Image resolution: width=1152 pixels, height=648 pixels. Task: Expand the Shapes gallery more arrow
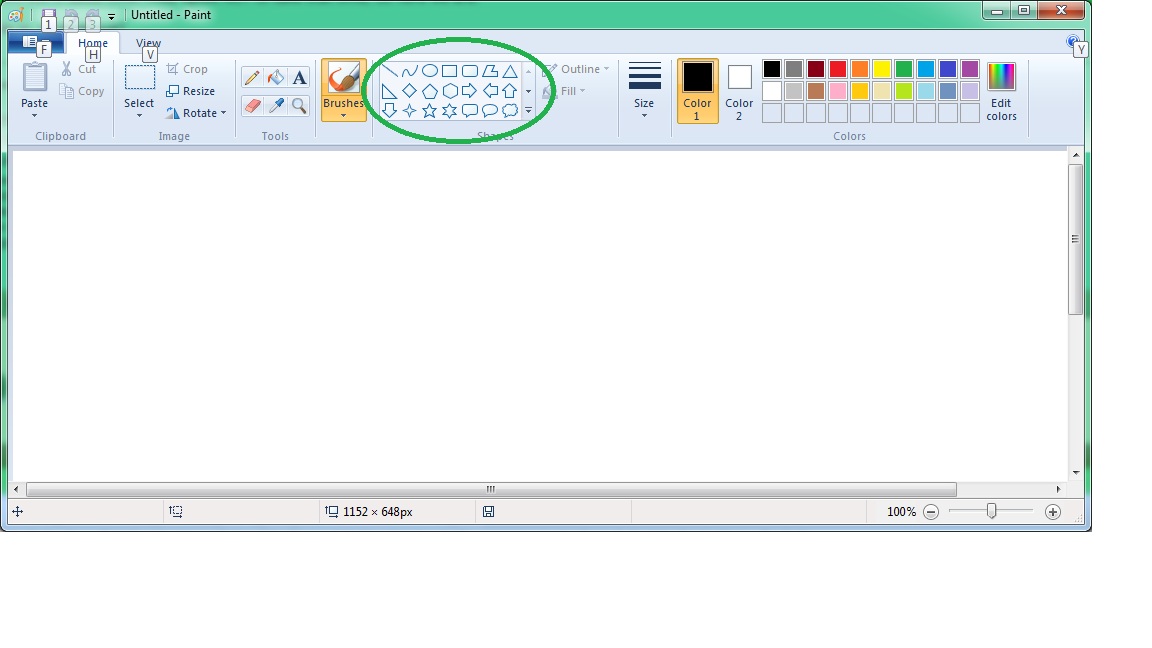pos(528,111)
